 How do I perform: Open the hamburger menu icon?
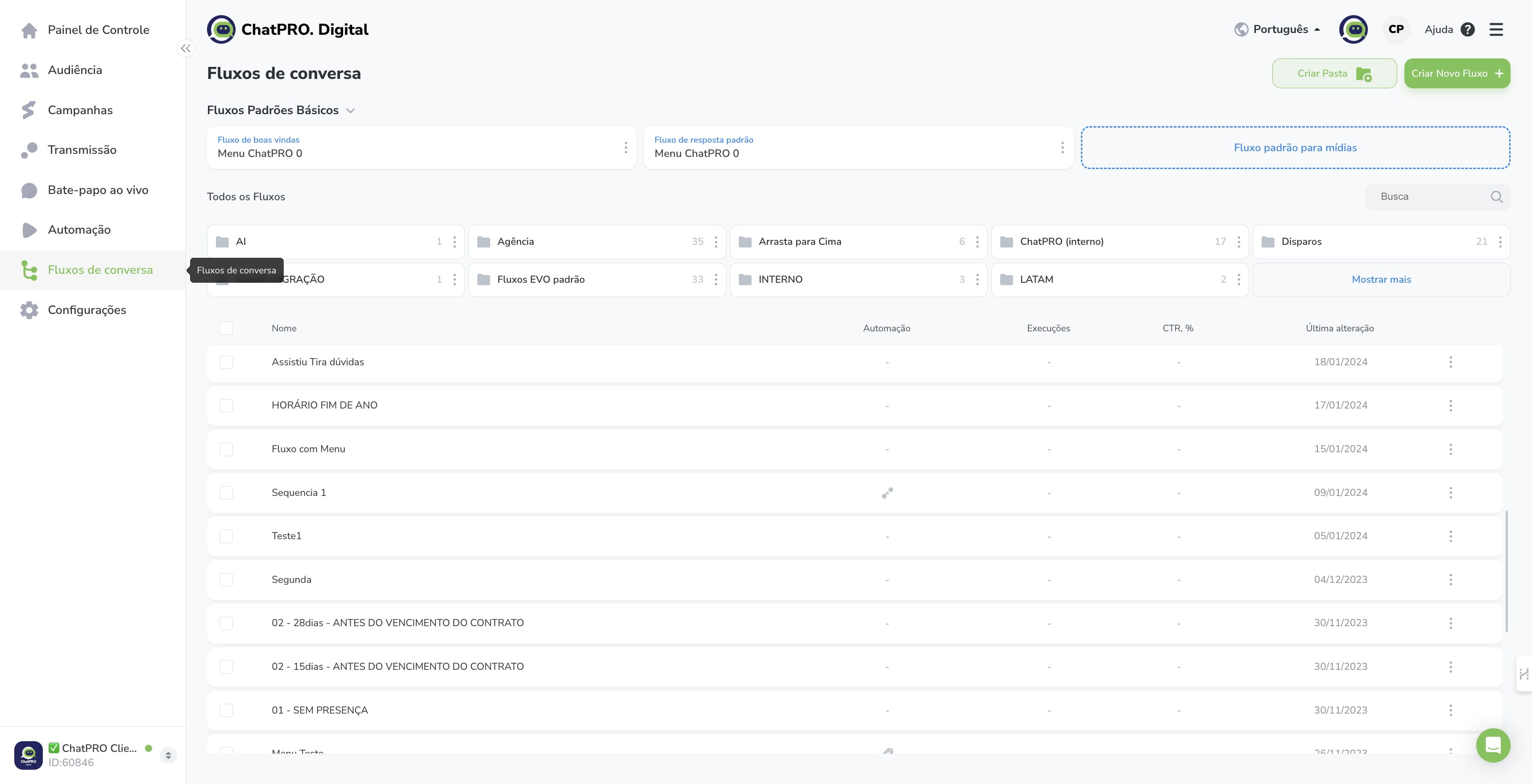[x=1496, y=30]
